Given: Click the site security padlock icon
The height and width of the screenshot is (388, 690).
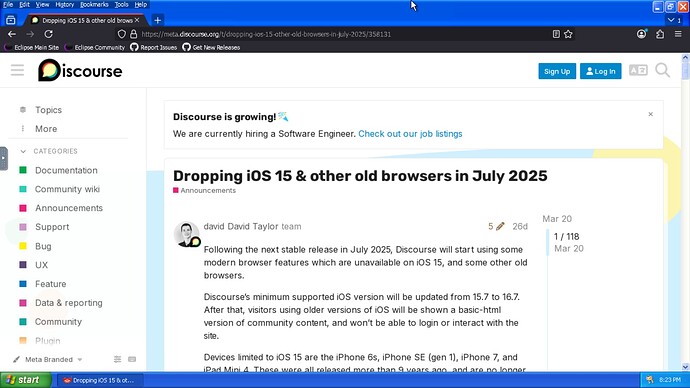Looking at the screenshot, I should 133,34.
